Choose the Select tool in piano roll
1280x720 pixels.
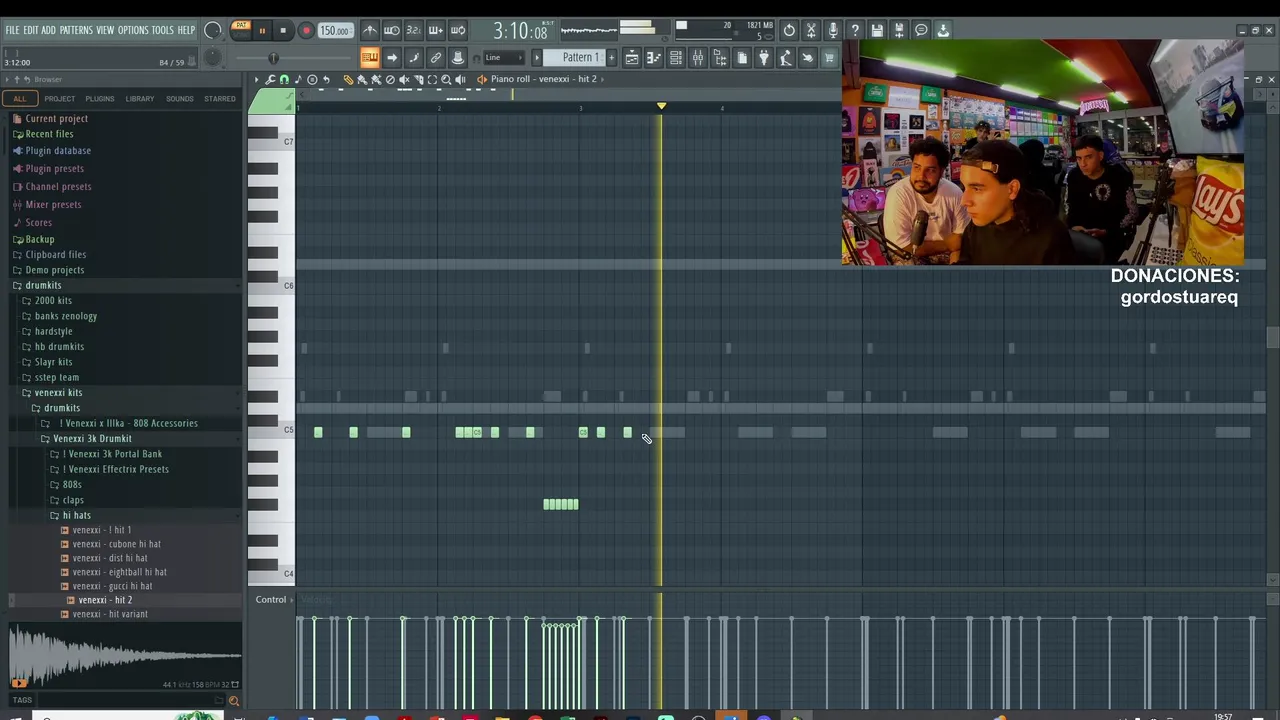432,79
